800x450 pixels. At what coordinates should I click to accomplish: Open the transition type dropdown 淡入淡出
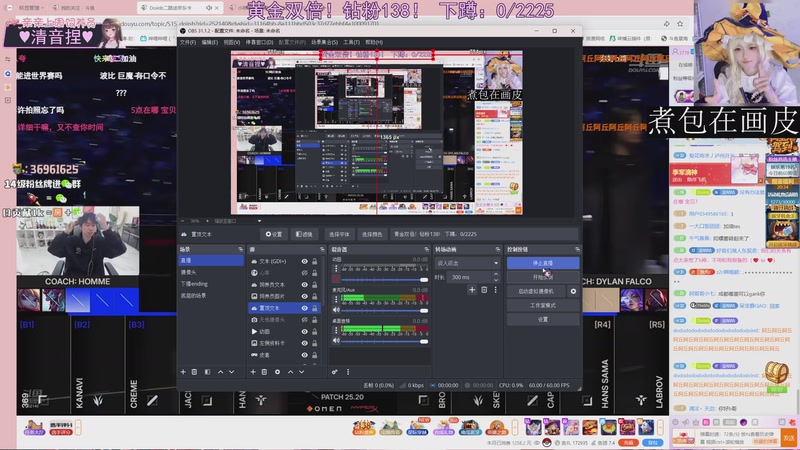[x=467, y=263]
